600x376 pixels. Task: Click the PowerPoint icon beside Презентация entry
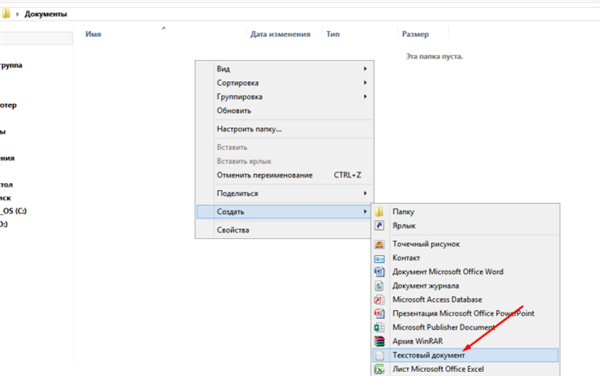(x=379, y=313)
